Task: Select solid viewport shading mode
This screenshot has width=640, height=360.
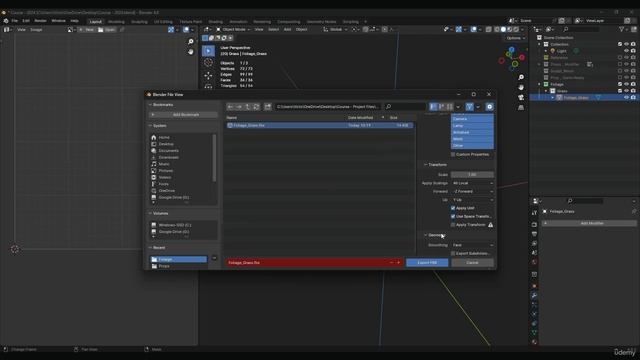Action: [x=503, y=29]
